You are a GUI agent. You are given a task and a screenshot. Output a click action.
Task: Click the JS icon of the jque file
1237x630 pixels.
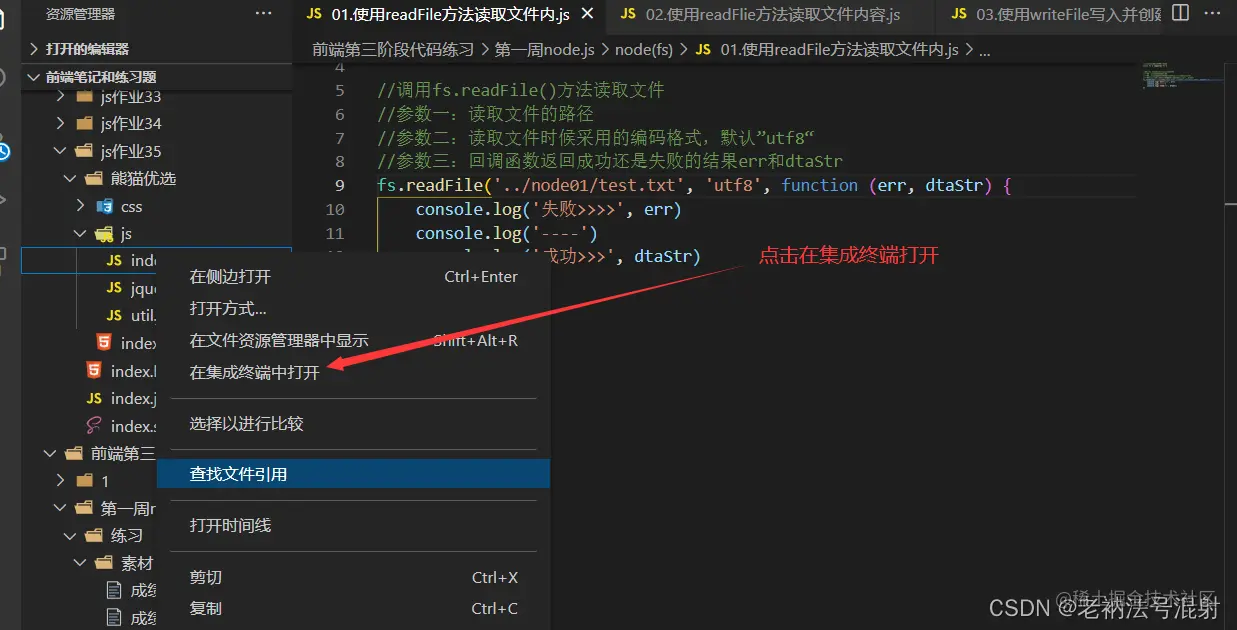click(x=115, y=288)
